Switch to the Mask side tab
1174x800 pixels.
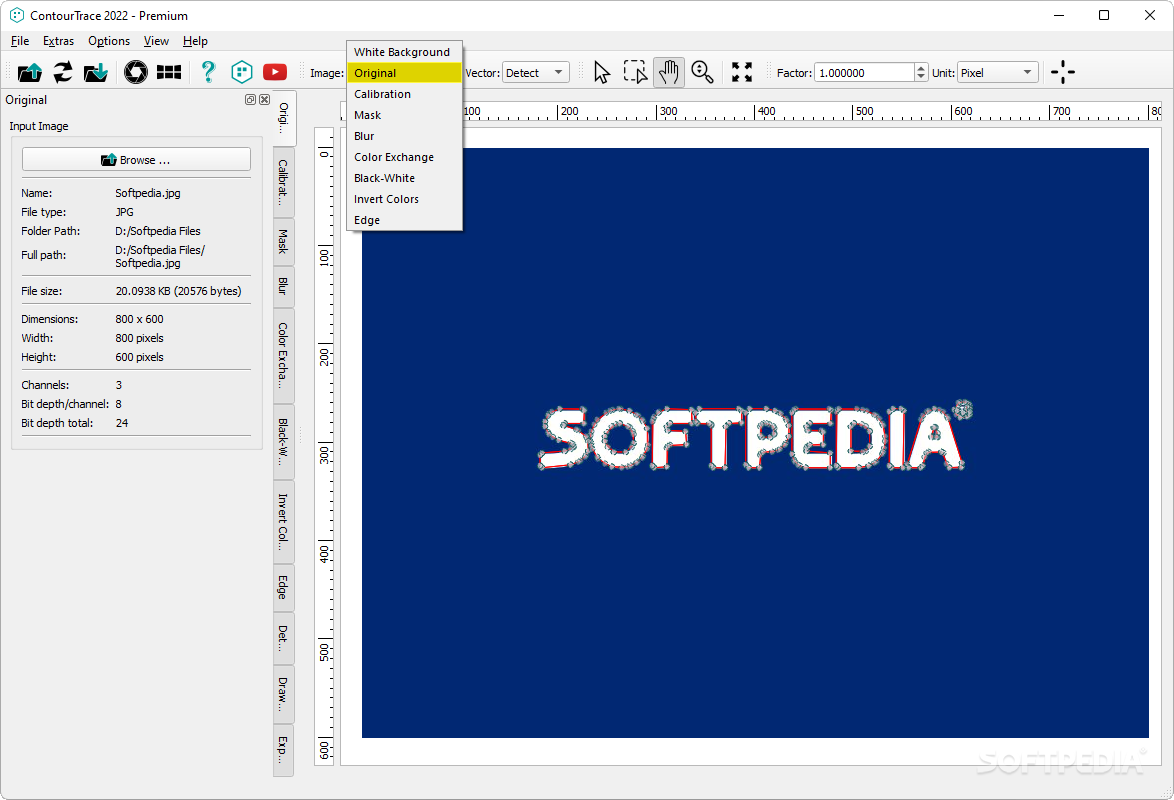[283, 241]
